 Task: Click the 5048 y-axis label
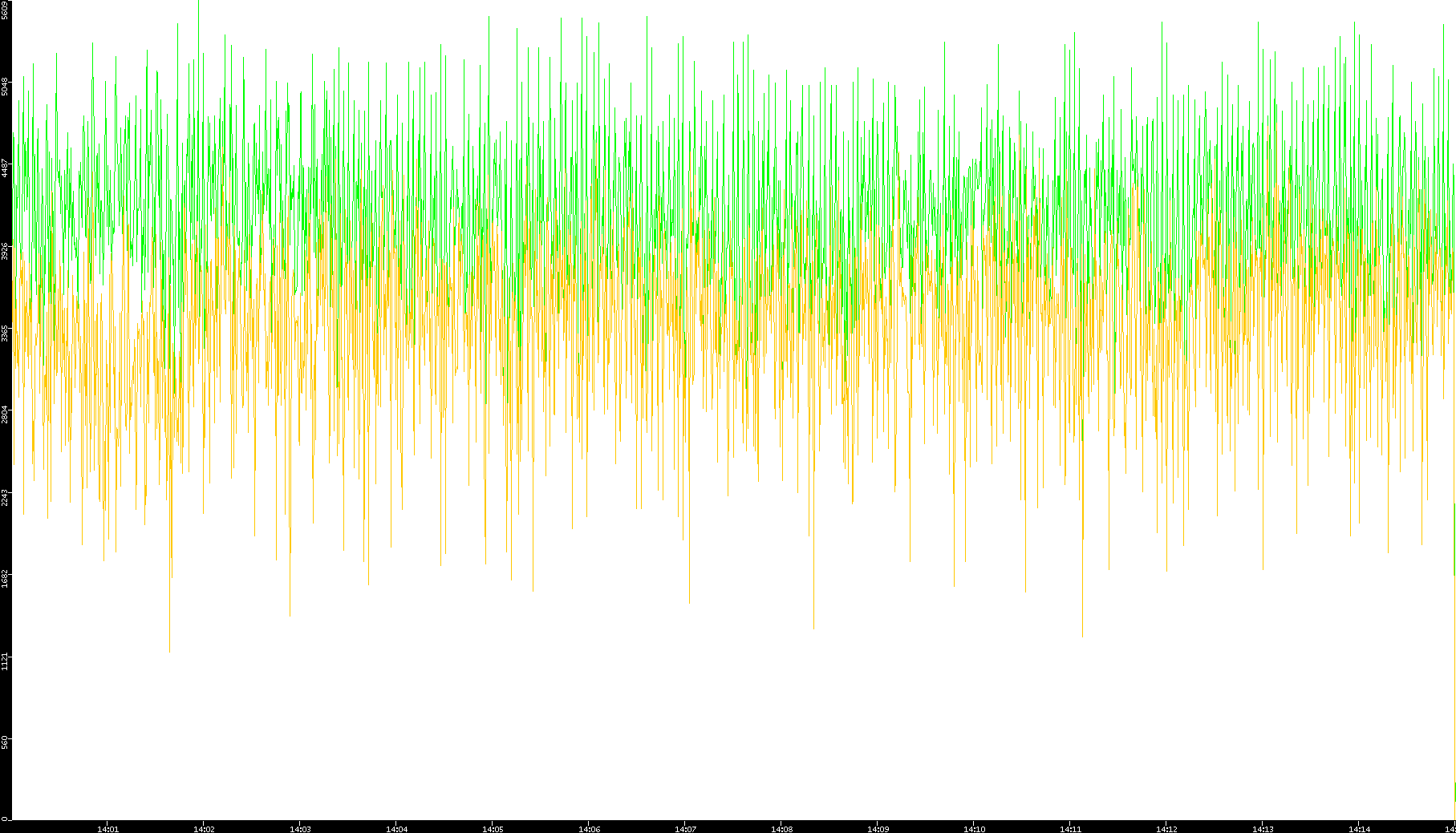tap(5, 87)
